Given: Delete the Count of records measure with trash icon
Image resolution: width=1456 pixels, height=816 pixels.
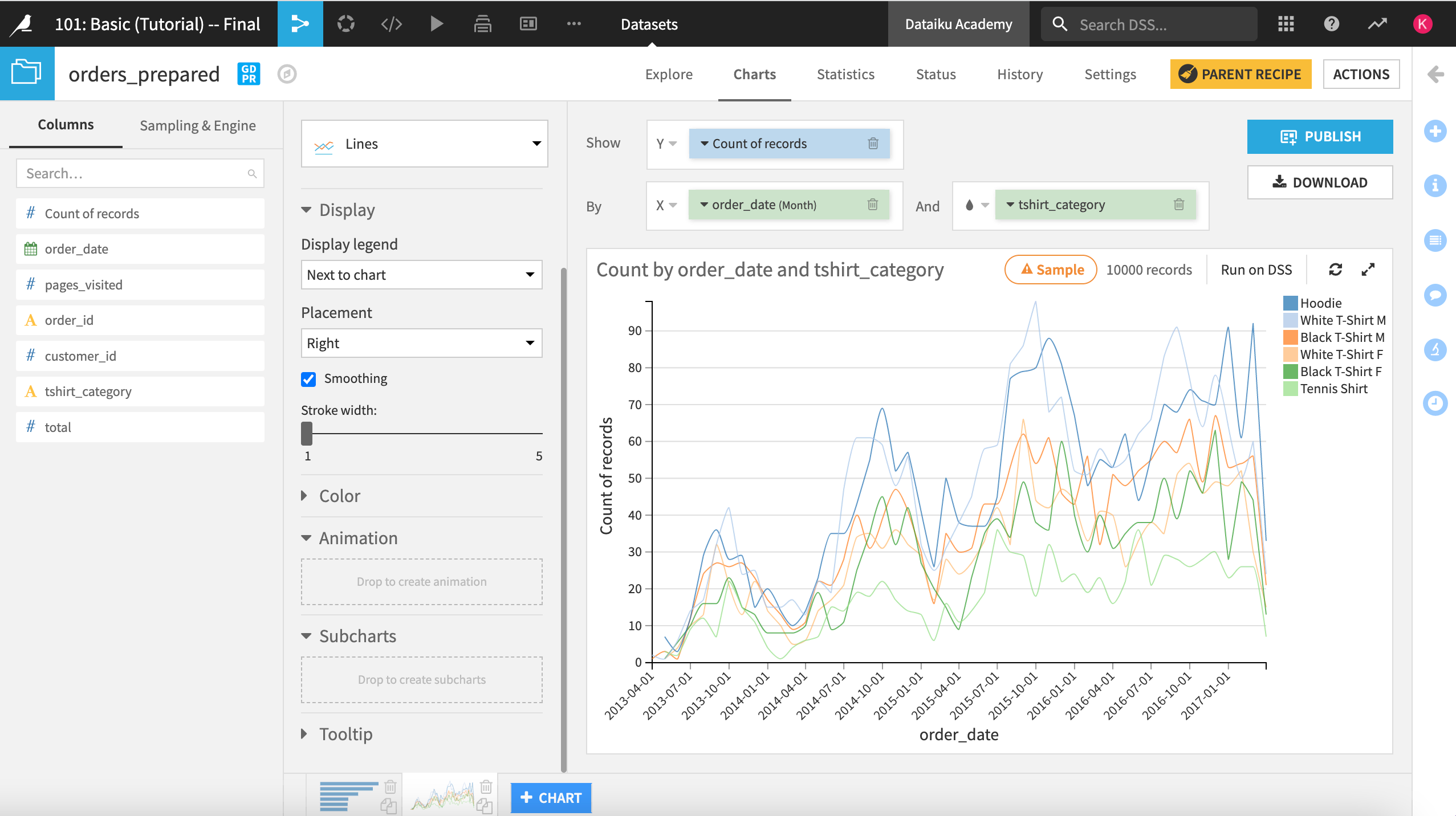Looking at the screenshot, I should (x=874, y=144).
